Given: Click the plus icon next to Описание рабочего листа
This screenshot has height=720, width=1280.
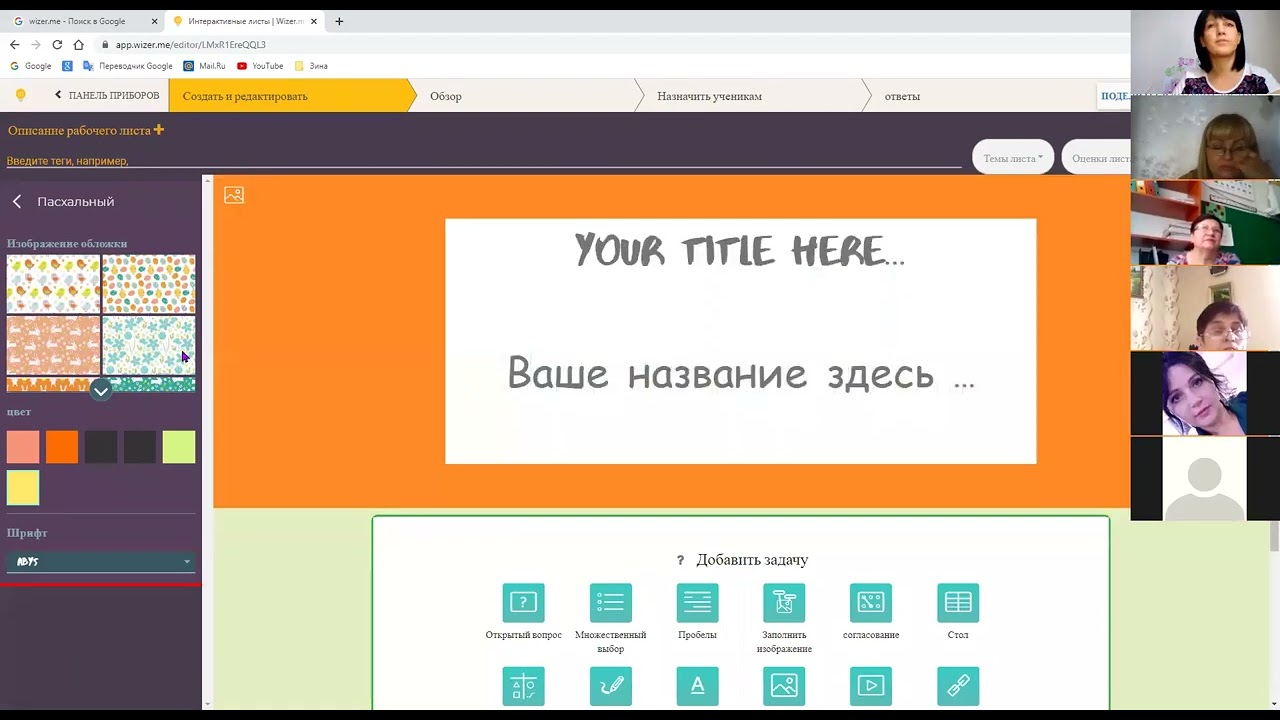Looking at the screenshot, I should (158, 130).
